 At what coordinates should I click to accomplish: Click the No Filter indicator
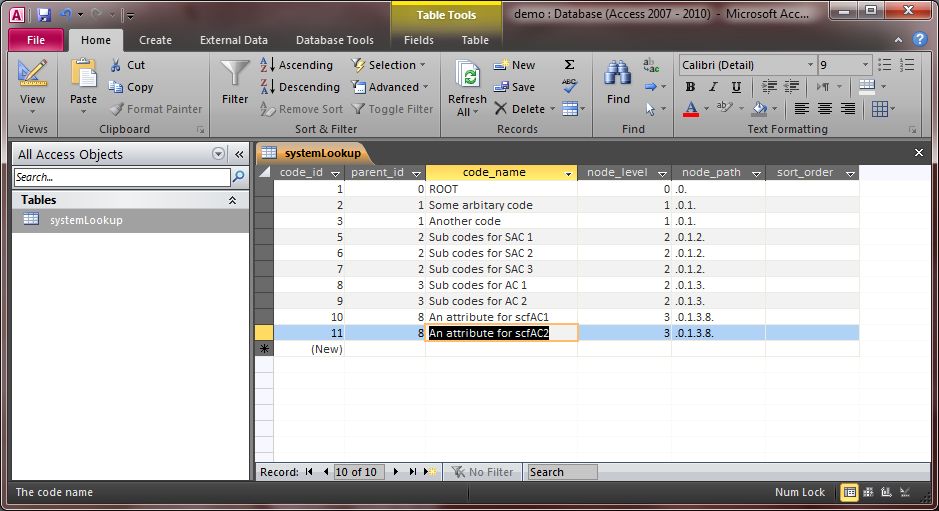483,472
